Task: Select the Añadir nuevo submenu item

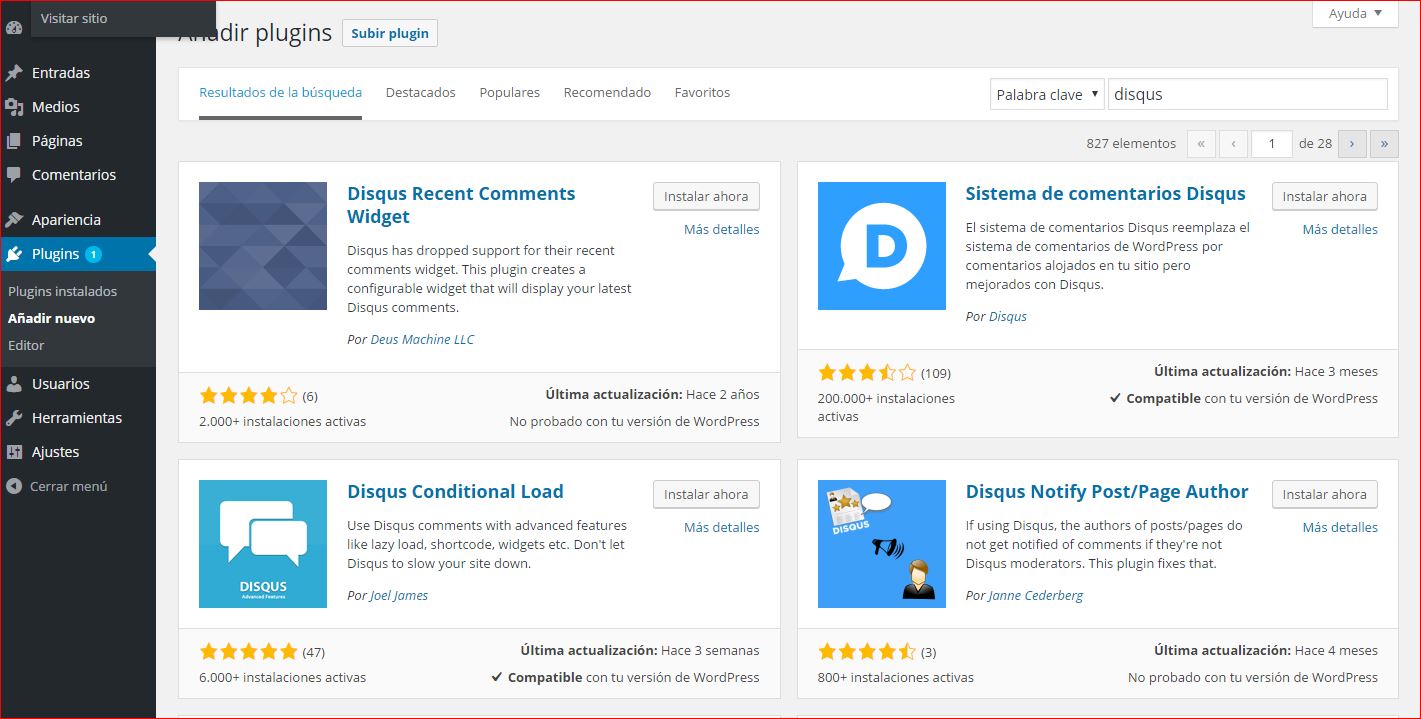Action: [51, 318]
